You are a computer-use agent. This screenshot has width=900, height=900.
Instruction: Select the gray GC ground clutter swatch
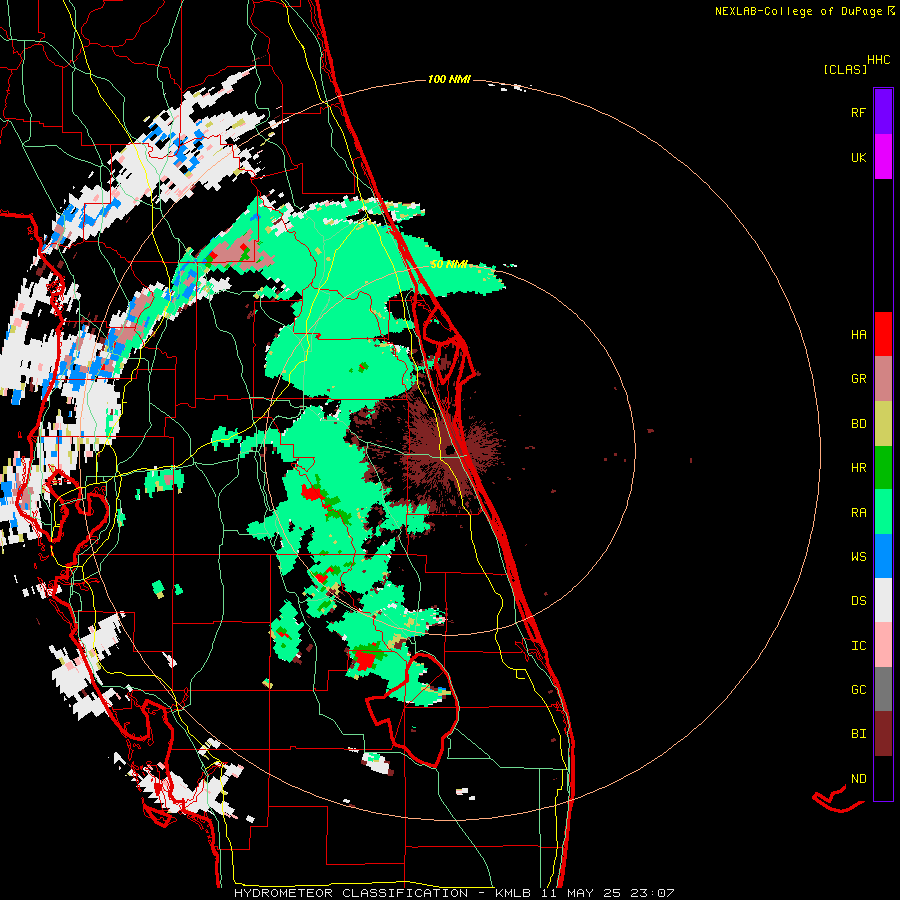883,689
